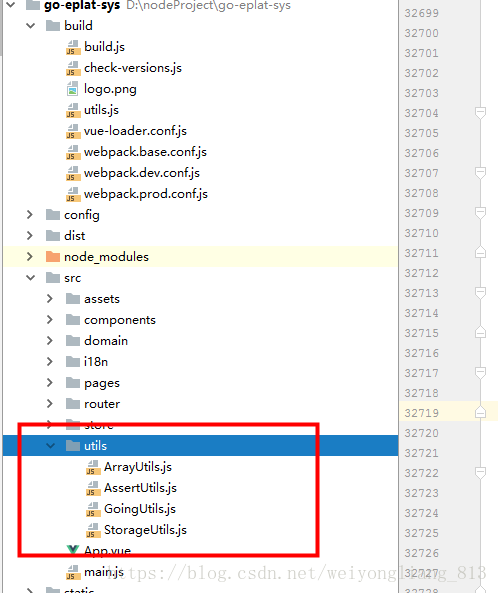Select webpack.prod.conf.js file name
498x593 pixels.
[x=146, y=194]
